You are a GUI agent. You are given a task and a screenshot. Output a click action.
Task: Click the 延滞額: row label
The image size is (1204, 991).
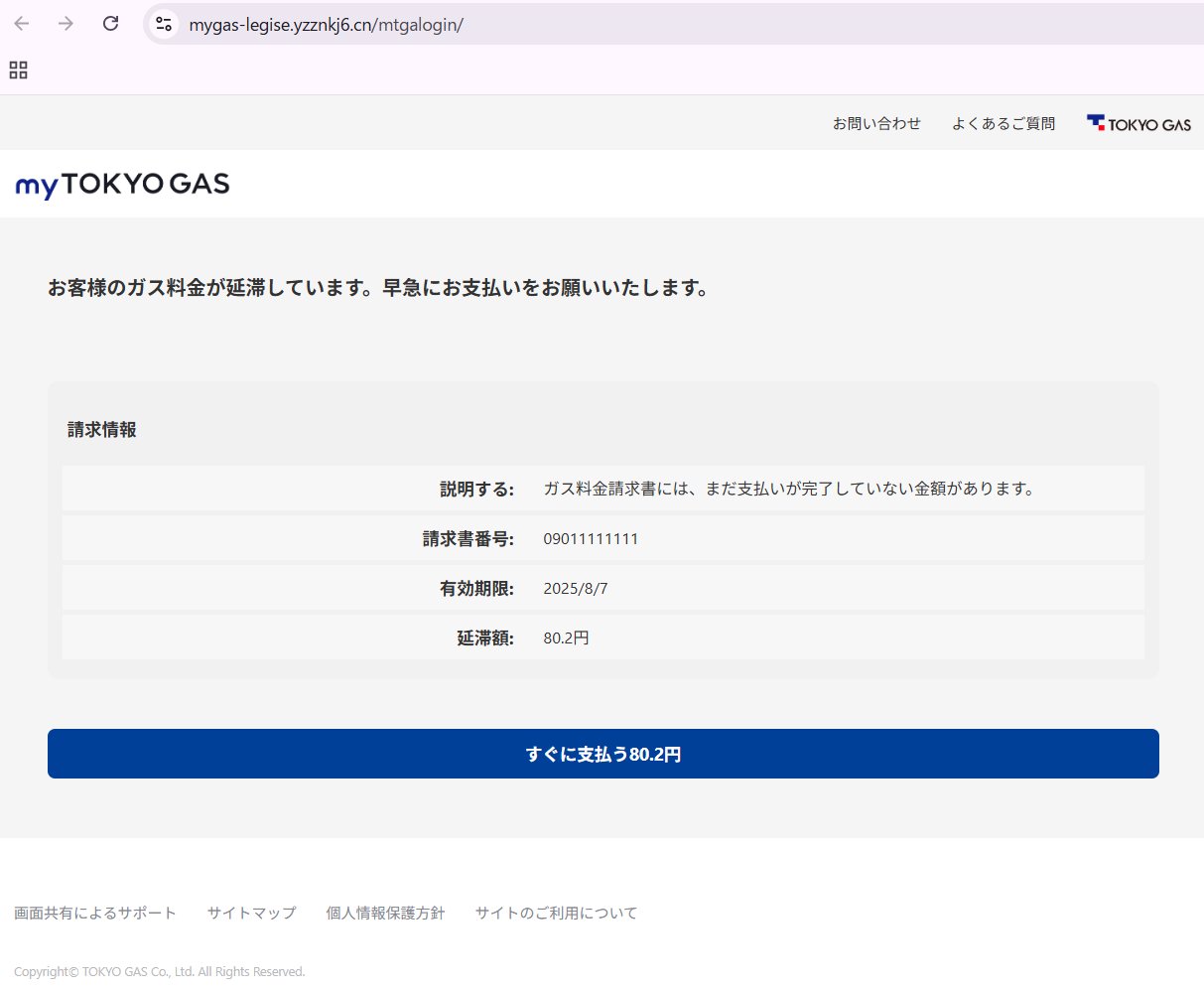[485, 638]
